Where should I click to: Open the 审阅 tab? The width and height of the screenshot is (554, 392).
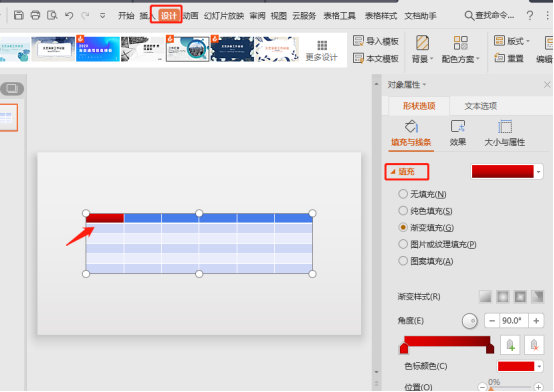pos(257,16)
